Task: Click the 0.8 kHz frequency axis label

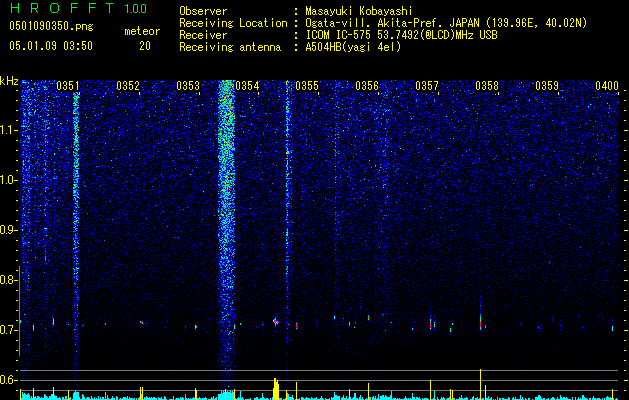Action: point(8,280)
